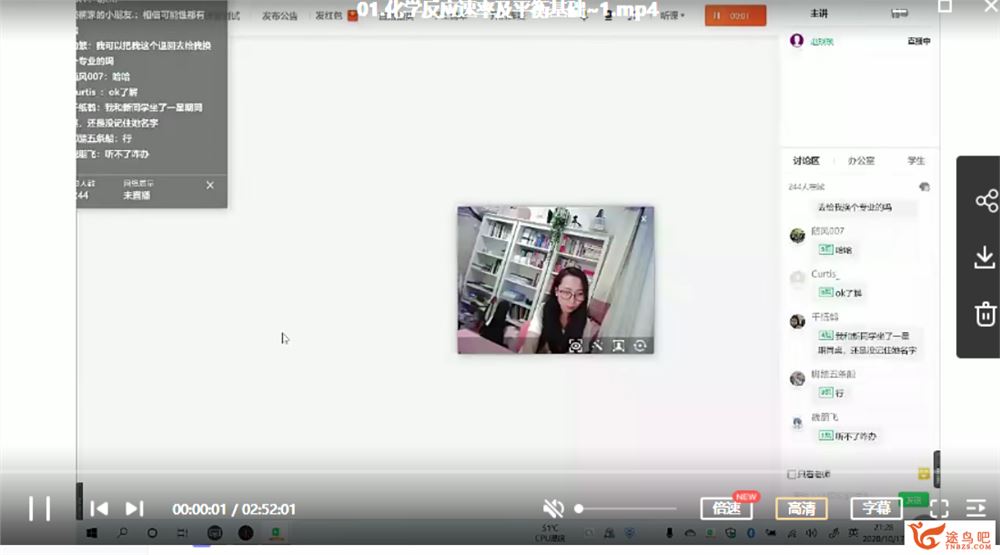Click the lecturer avatar in the 主讲 list
Screen dimensions: 1000x555
pyautogui.click(x=797, y=41)
